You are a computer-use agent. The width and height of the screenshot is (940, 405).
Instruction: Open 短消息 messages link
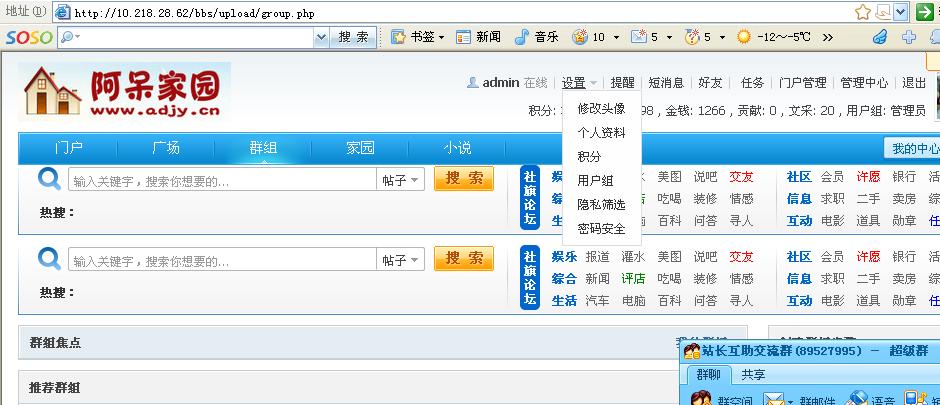click(x=666, y=83)
